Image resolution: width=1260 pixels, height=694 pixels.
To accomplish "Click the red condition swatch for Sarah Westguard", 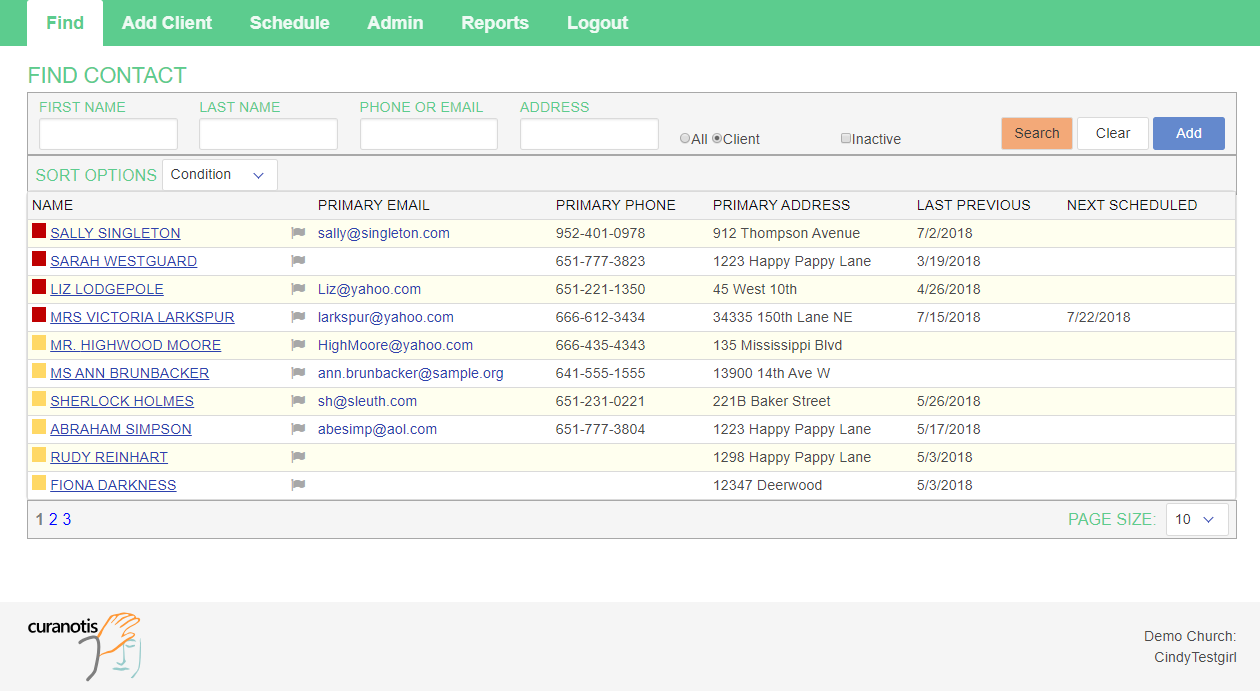I will (x=39, y=259).
